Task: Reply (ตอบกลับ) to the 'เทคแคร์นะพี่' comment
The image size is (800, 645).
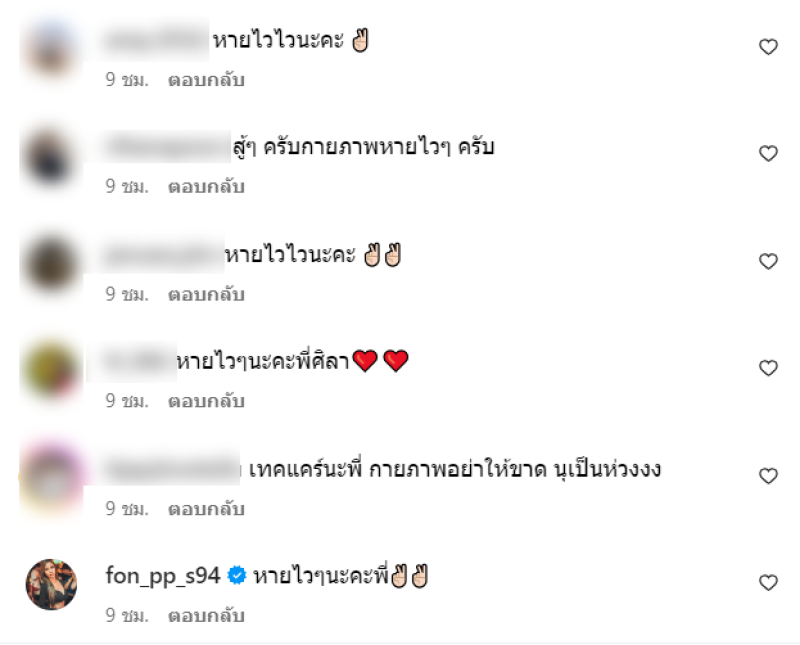Action: [206, 509]
